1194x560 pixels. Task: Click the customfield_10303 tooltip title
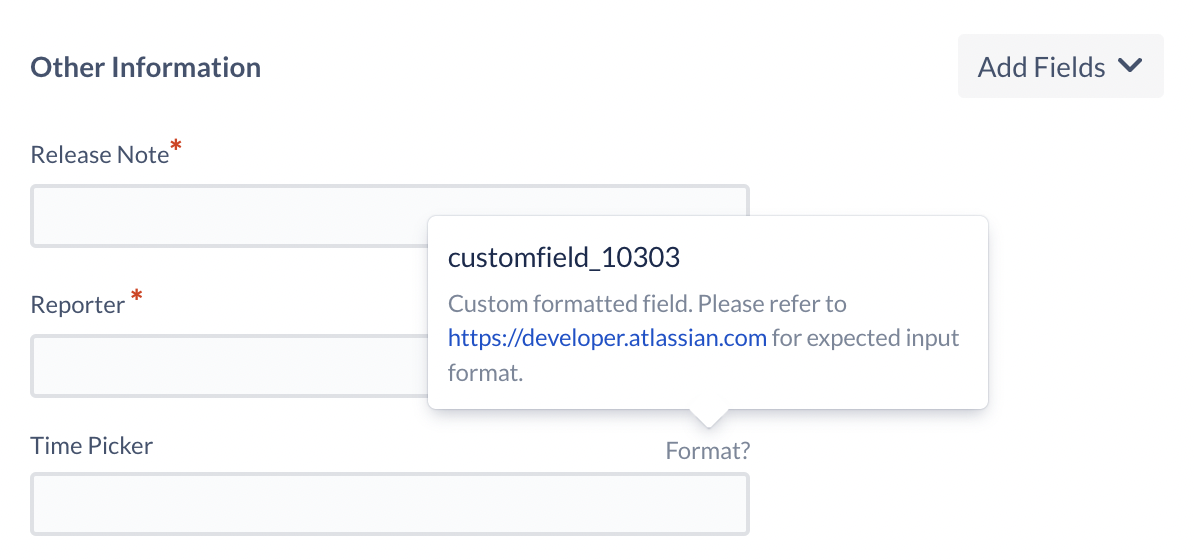[563, 258]
